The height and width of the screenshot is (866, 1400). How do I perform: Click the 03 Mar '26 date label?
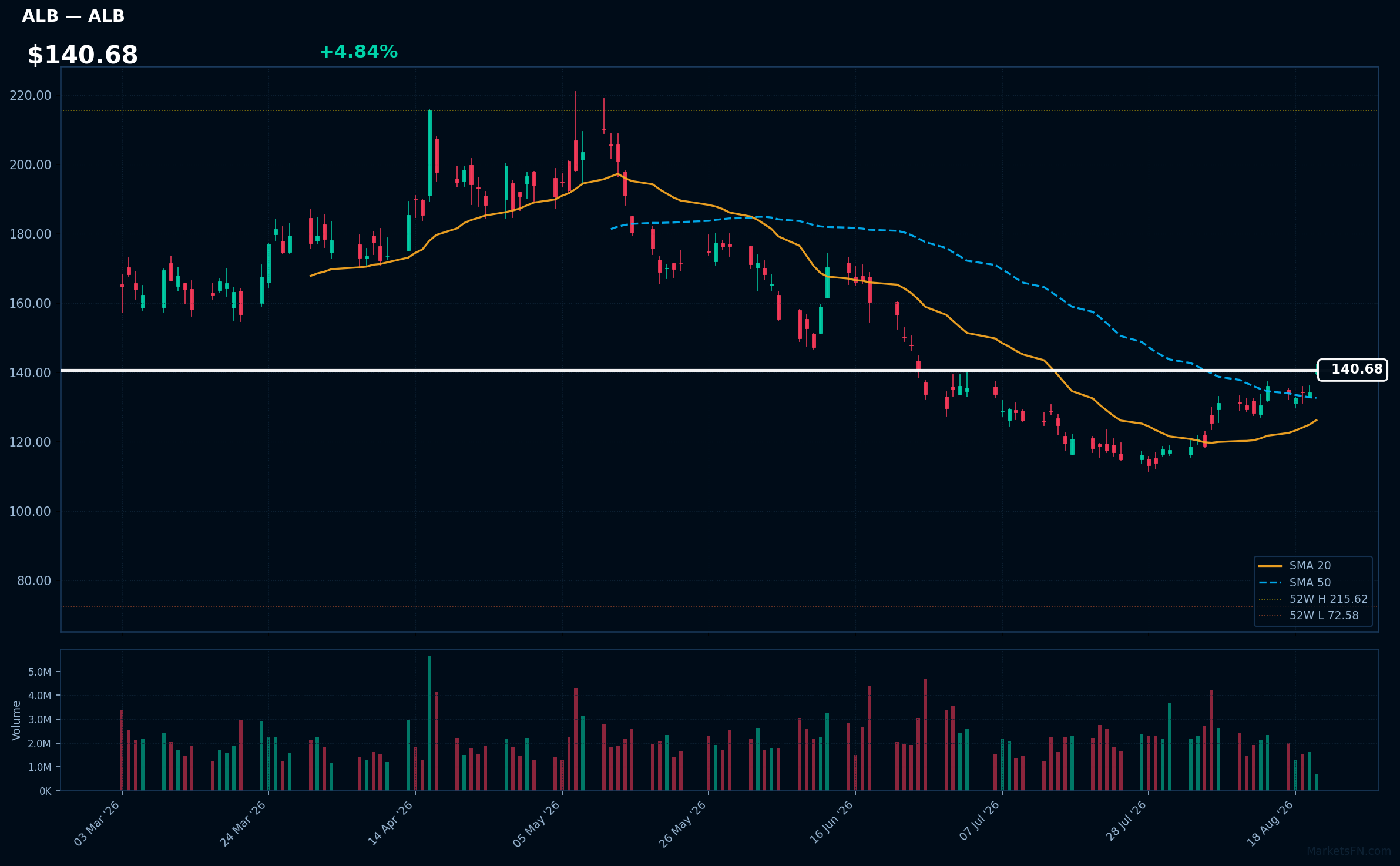[97, 824]
